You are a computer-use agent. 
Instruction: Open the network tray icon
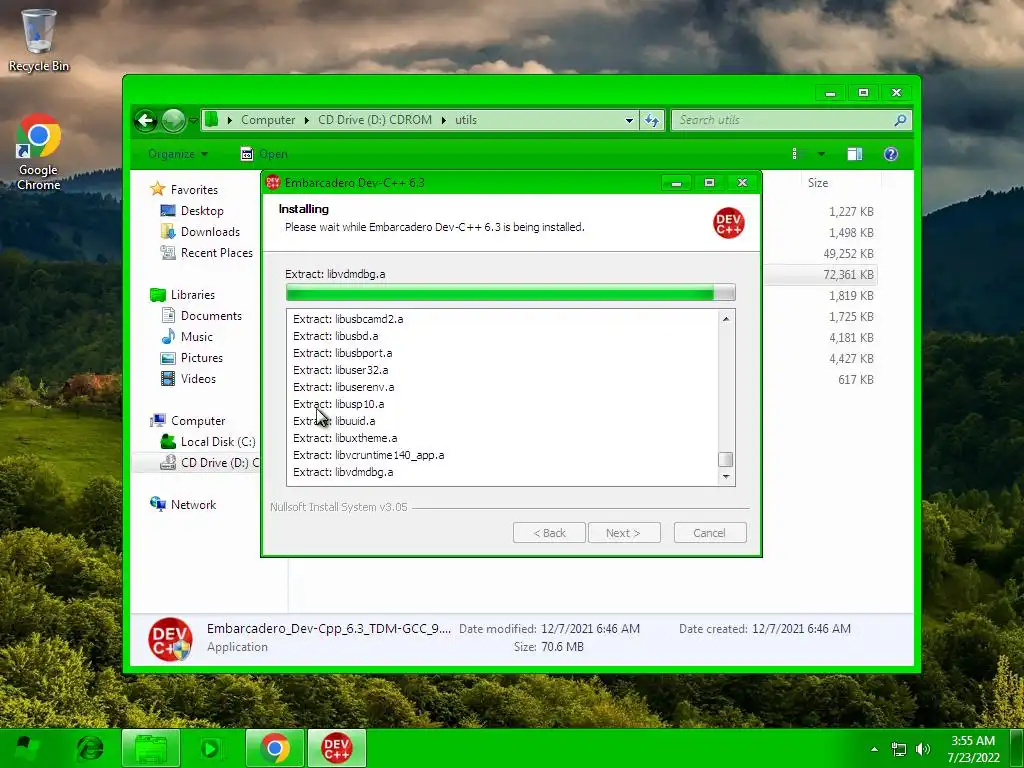[x=899, y=749]
